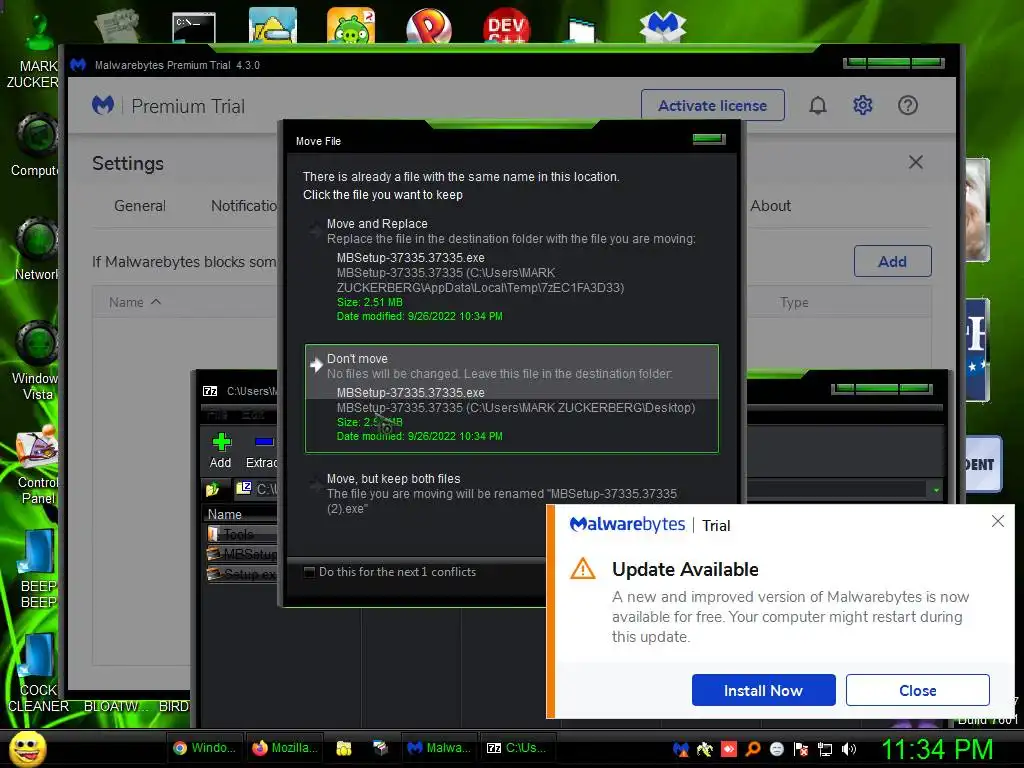
Task: Click the magnifier icon in system tray
Action: (x=752, y=749)
